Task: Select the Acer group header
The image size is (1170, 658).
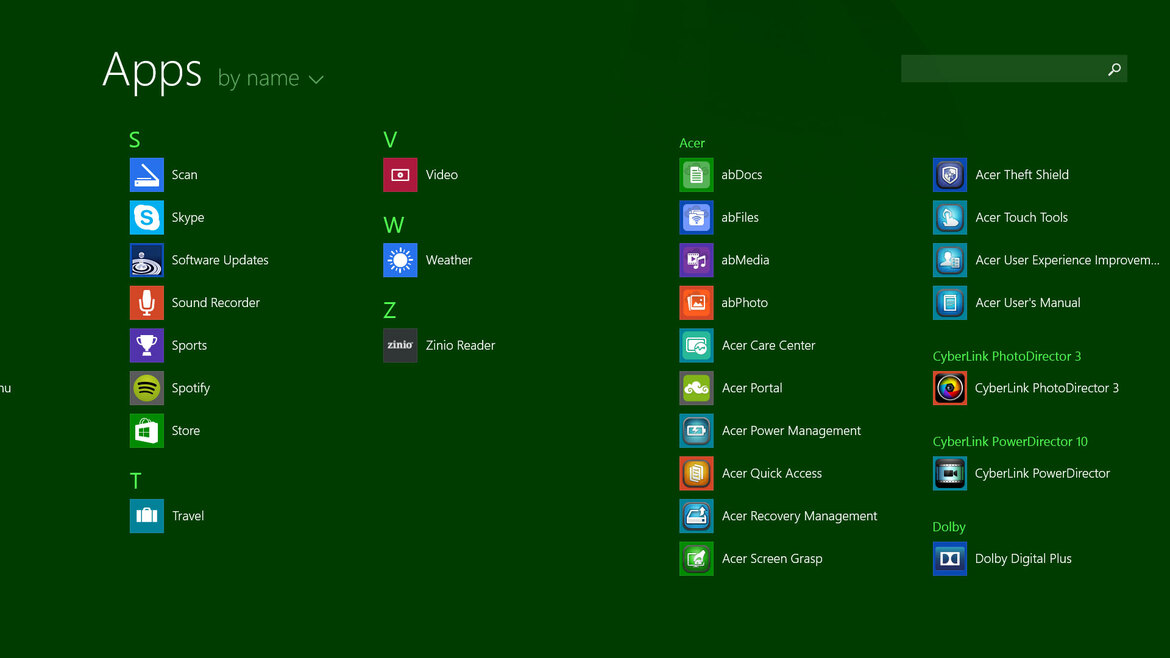Action: click(692, 142)
